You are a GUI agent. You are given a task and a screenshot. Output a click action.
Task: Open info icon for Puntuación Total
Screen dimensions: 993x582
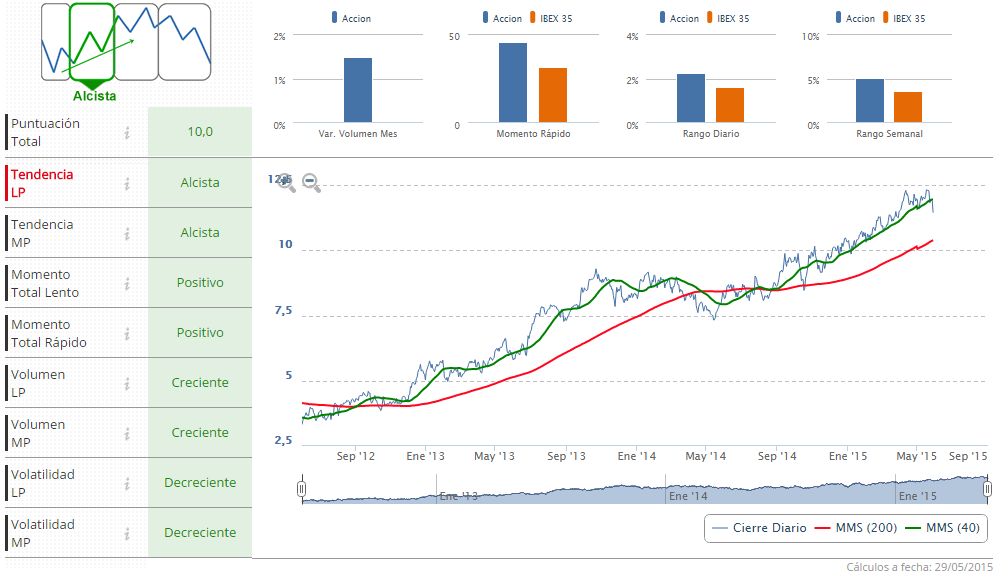(127, 132)
